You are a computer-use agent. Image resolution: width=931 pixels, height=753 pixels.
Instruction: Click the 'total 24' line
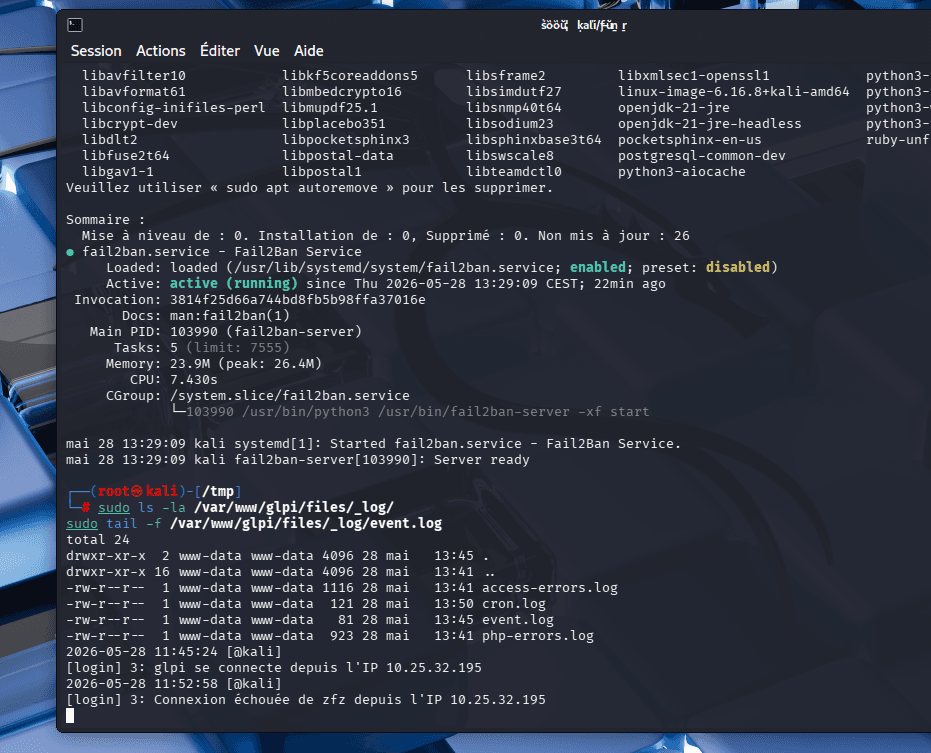(97, 540)
